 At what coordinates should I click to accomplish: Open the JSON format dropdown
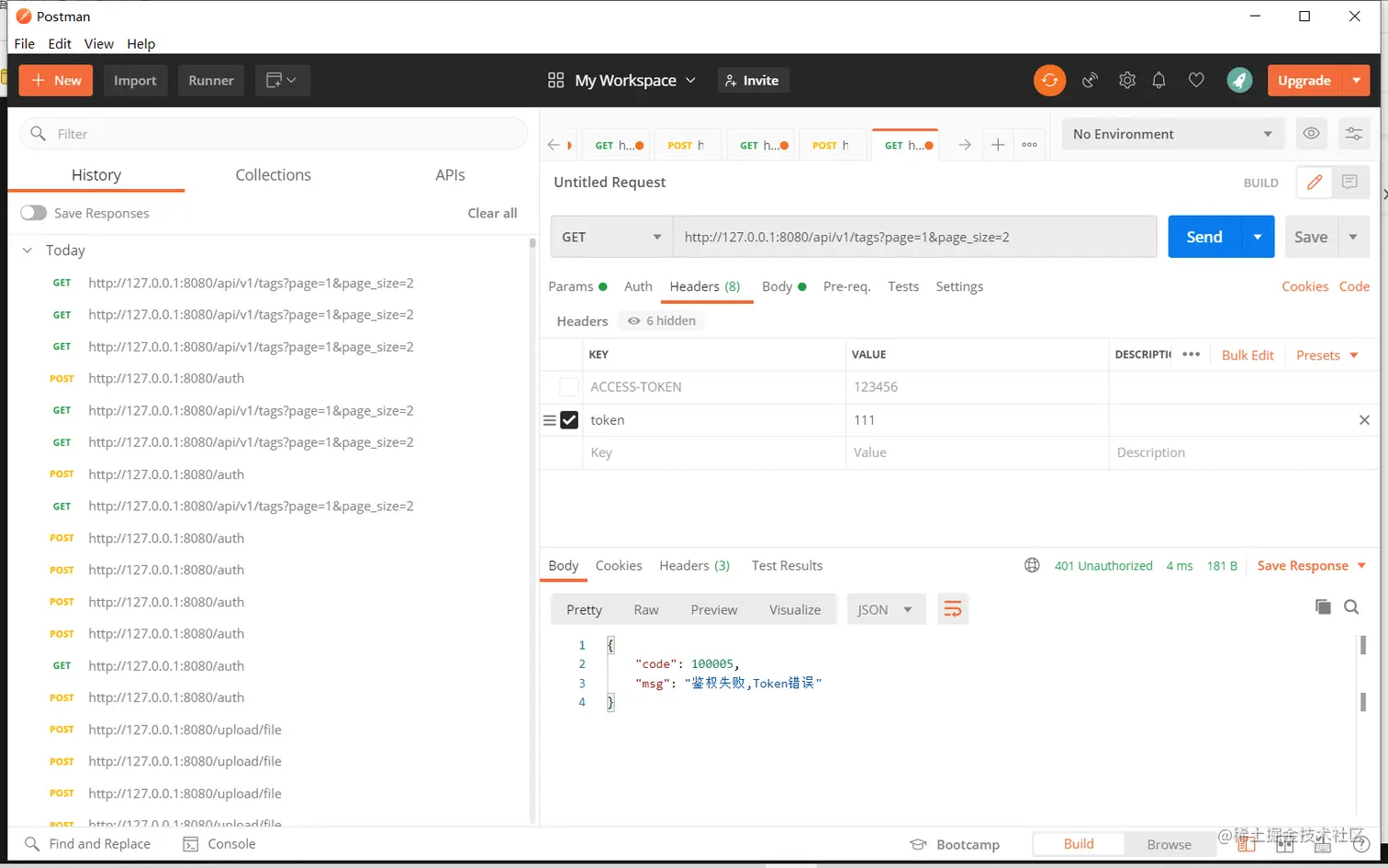point(885,609)
